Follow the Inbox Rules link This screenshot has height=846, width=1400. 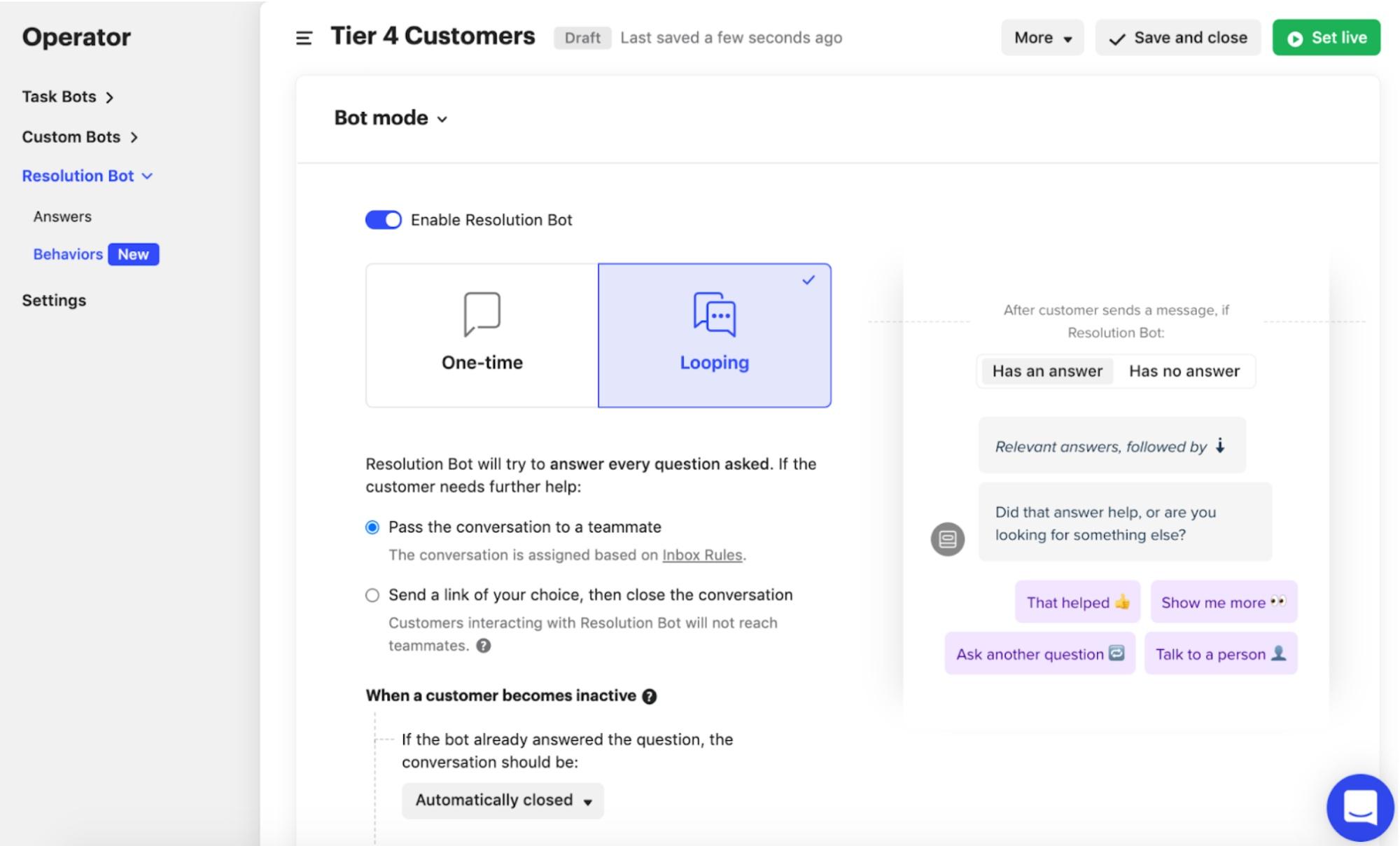pyautogui.click(x=702, y=555)
